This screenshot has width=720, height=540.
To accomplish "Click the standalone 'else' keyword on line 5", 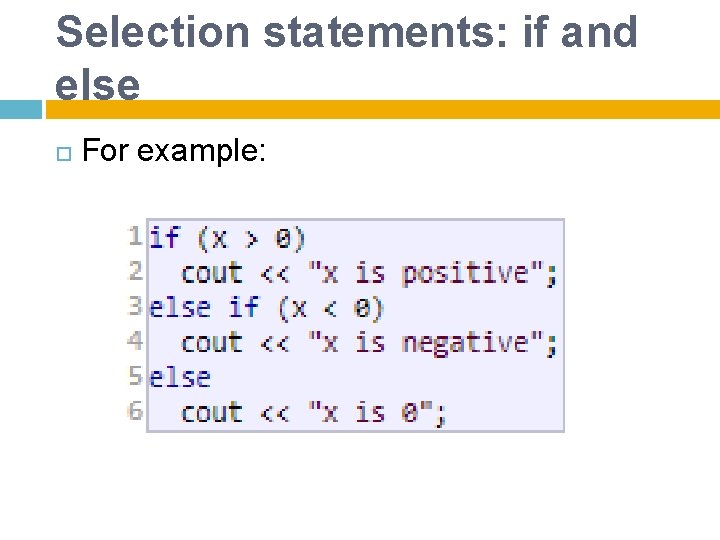I will [x=180, y=377].
